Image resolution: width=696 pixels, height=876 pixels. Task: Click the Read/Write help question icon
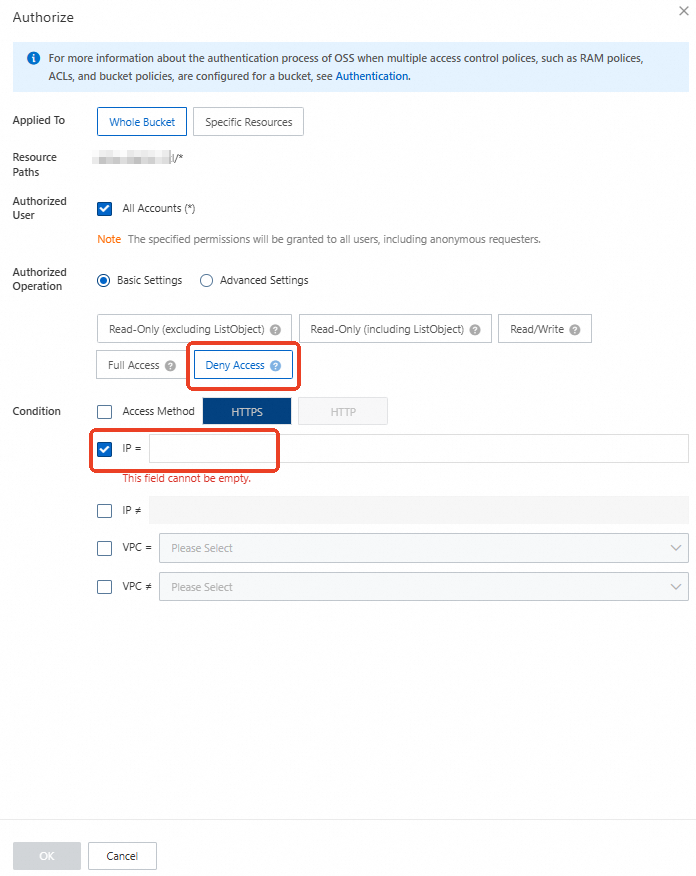pyautogui.click(x=575, y=330)
